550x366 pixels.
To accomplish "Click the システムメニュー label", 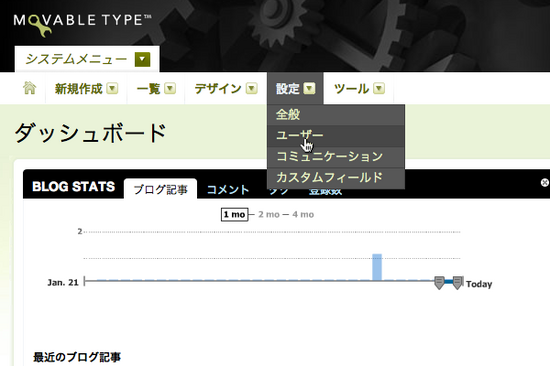I will click(76, 59).
